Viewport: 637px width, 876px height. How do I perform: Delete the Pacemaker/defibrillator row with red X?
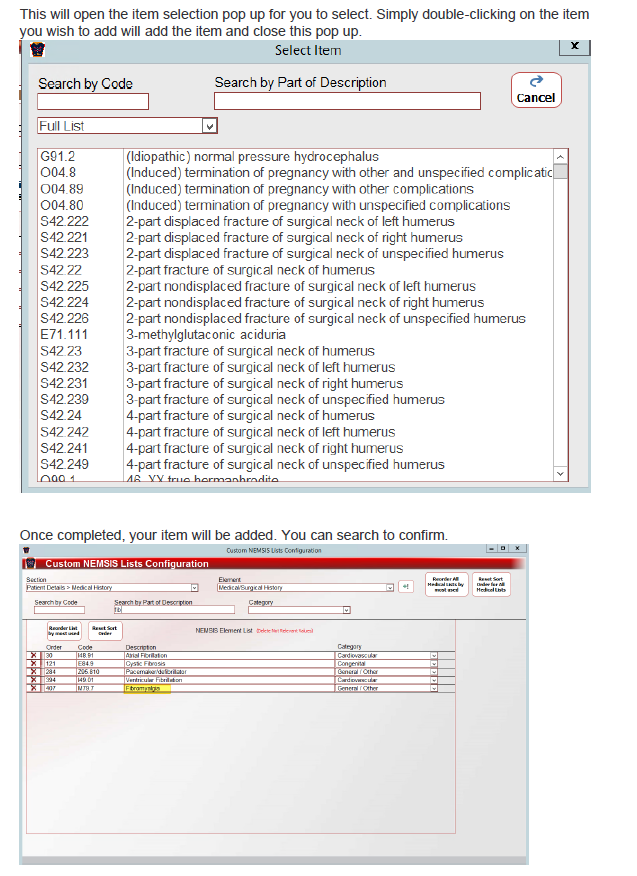[x=34, y=672]
